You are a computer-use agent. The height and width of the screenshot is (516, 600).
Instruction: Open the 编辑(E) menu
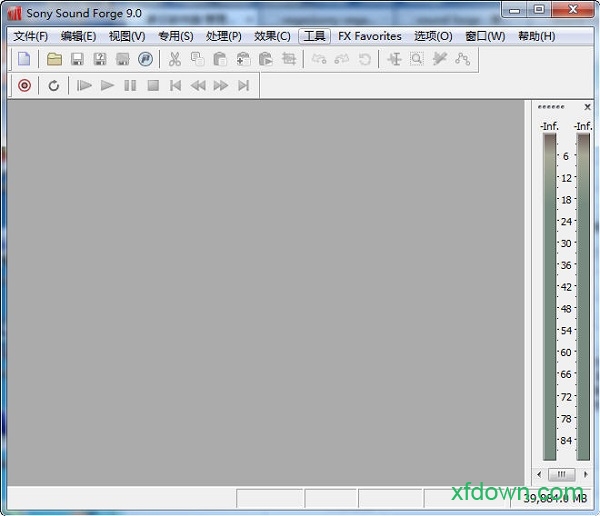point(78,36)
